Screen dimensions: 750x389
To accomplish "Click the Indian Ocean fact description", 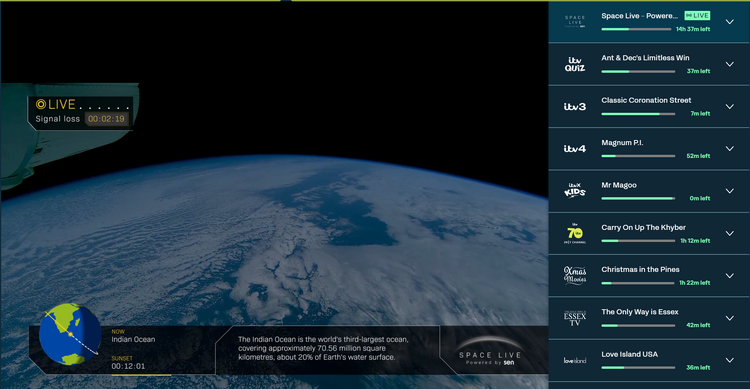I will [323, 348].
